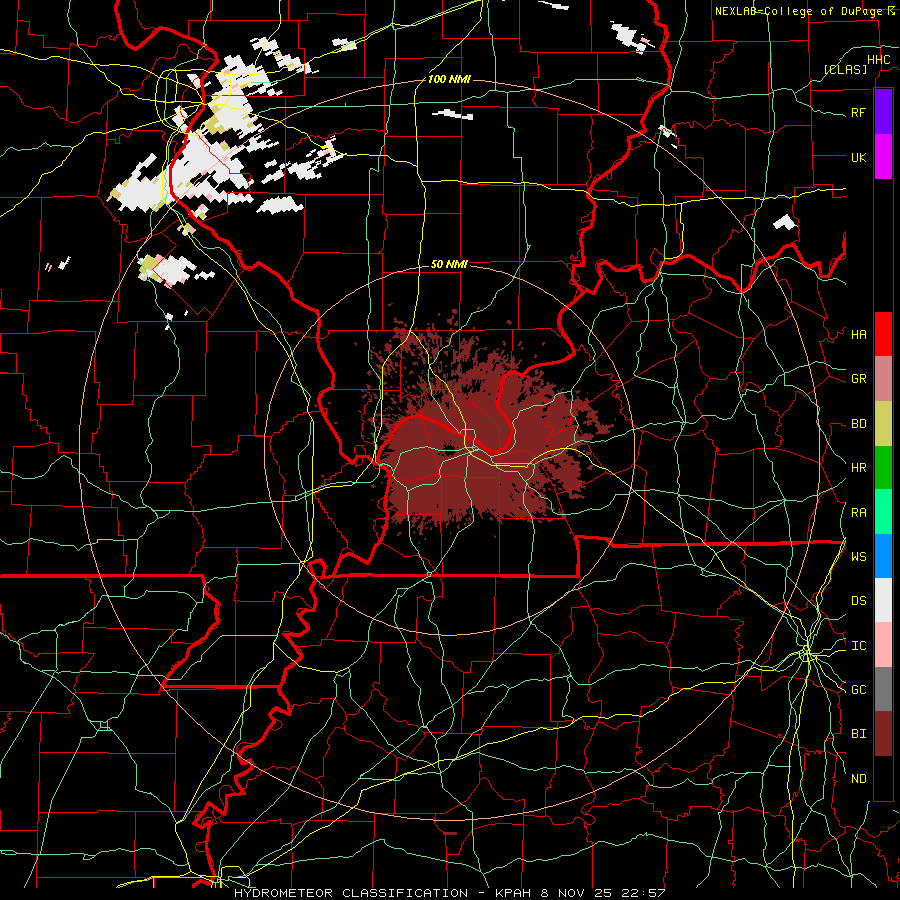Click the IC legend label
This screenshot has width=900, height=900.
pos(858,646)
